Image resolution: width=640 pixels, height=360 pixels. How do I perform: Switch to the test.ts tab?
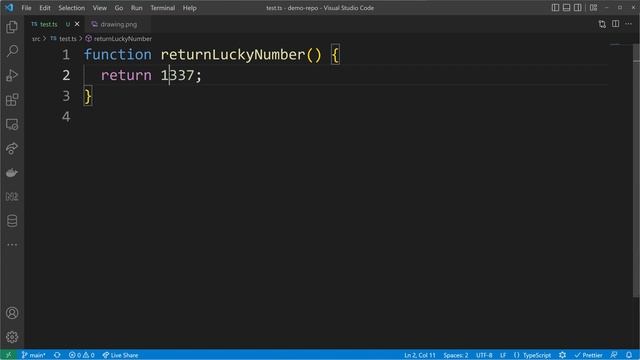[49, 24]
